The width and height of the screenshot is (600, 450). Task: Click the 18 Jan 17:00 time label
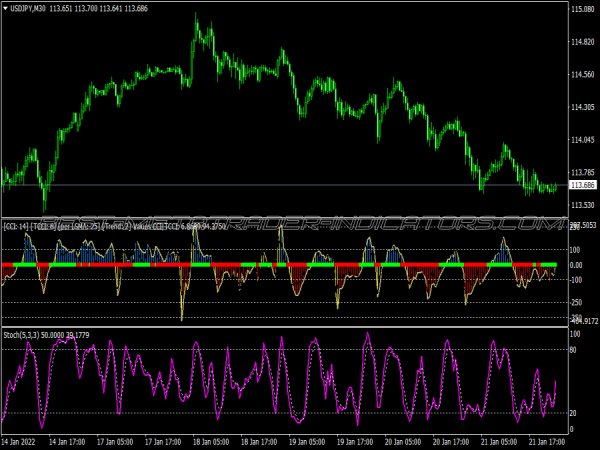click(x=259, y=442)
